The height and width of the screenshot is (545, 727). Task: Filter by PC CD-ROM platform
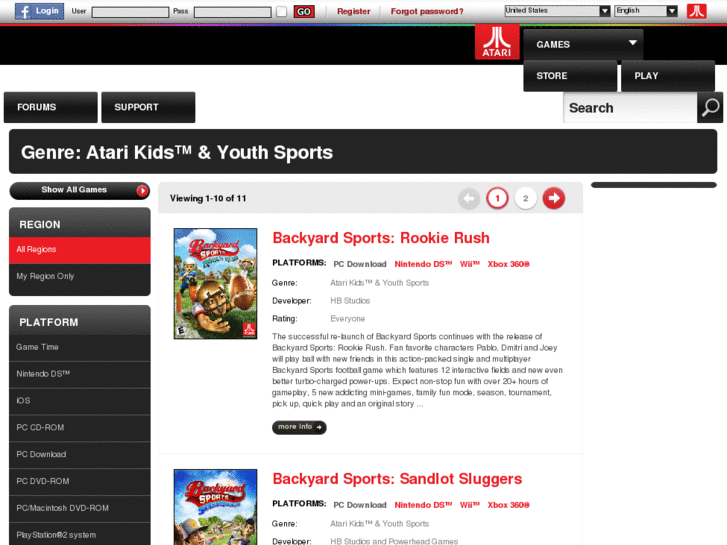80,428
